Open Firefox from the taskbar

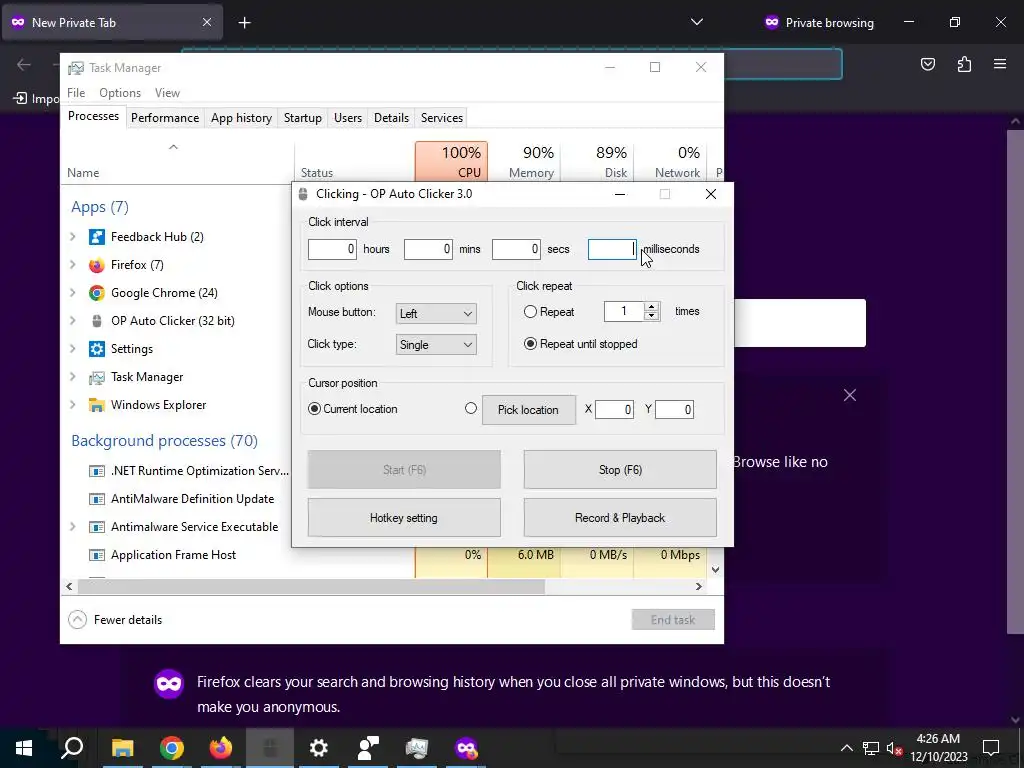pos(221,748)
